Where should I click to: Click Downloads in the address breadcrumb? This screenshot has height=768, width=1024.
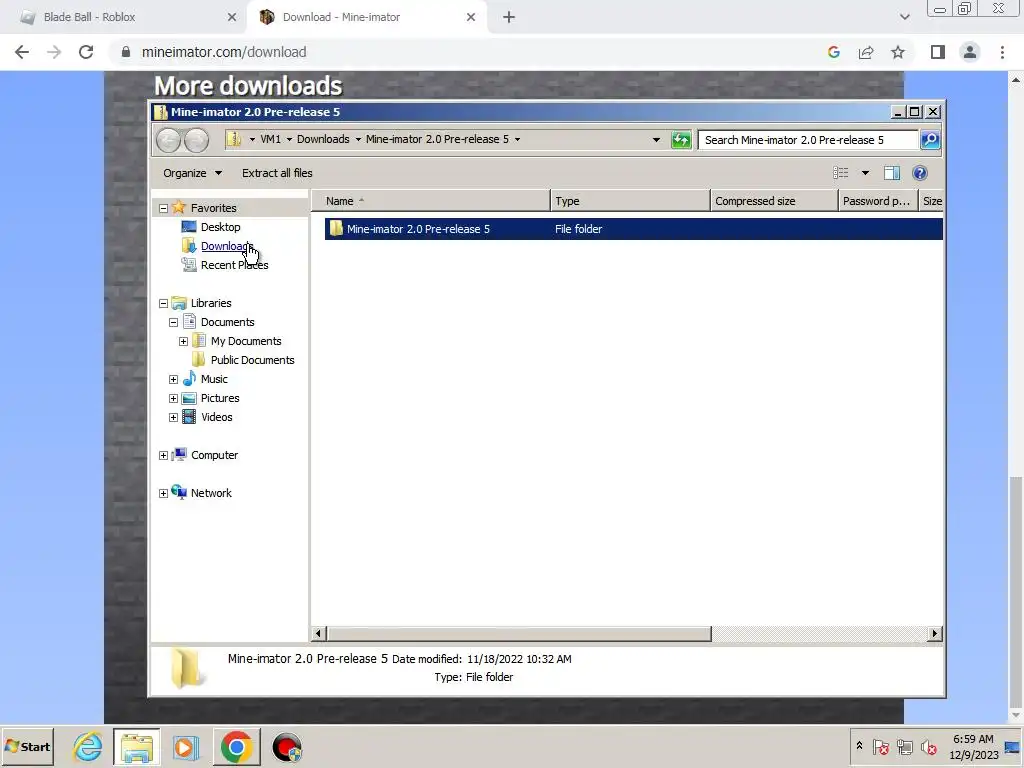(x=323, y=139)
